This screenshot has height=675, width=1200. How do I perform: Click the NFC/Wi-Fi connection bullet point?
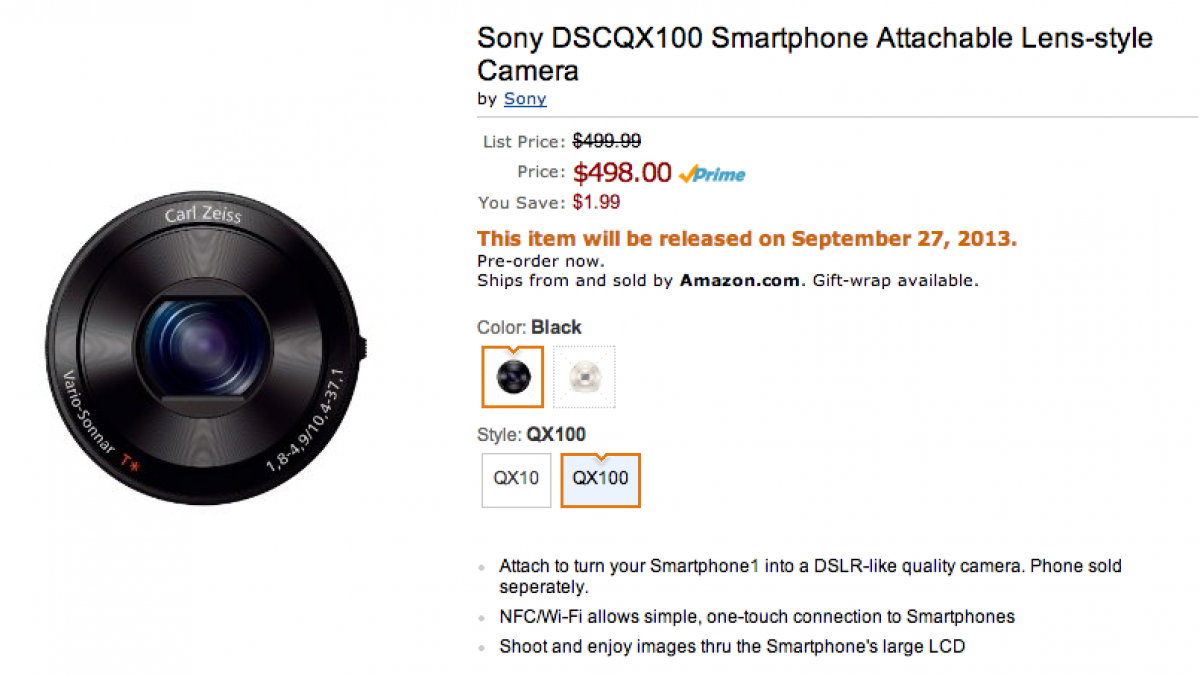point(757,616)
